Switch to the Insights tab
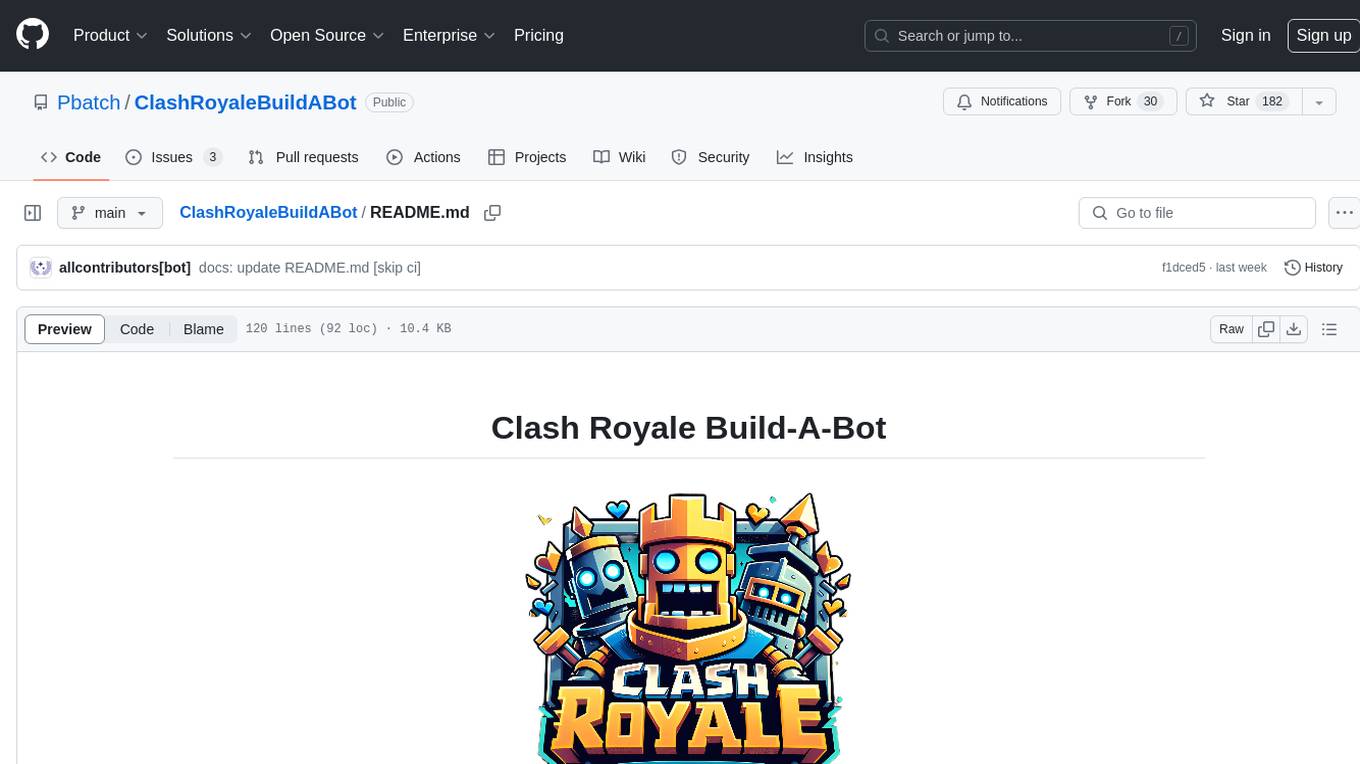1360x764 pixels. pyautogui.click(x=815, y=157)
